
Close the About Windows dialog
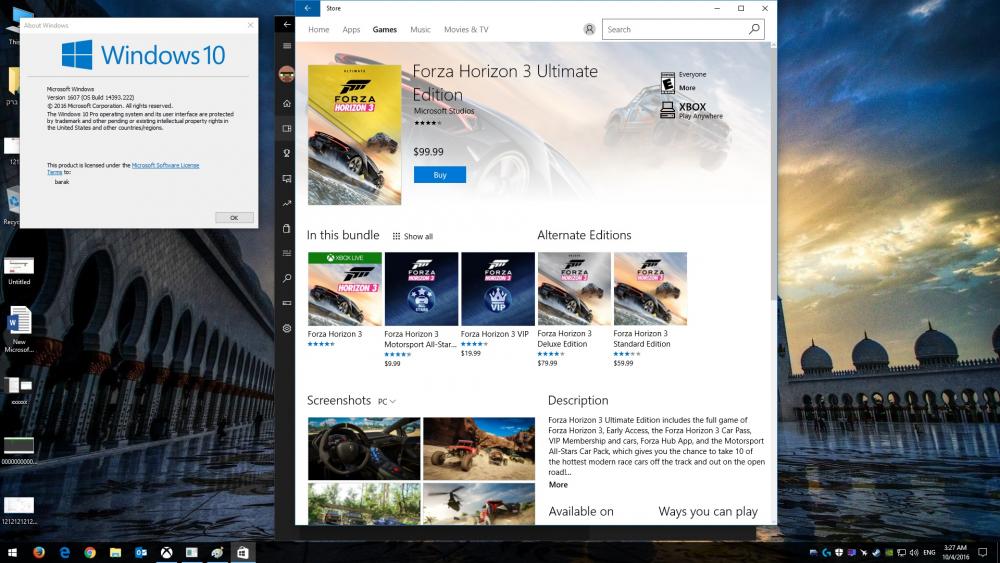(250, 25)
